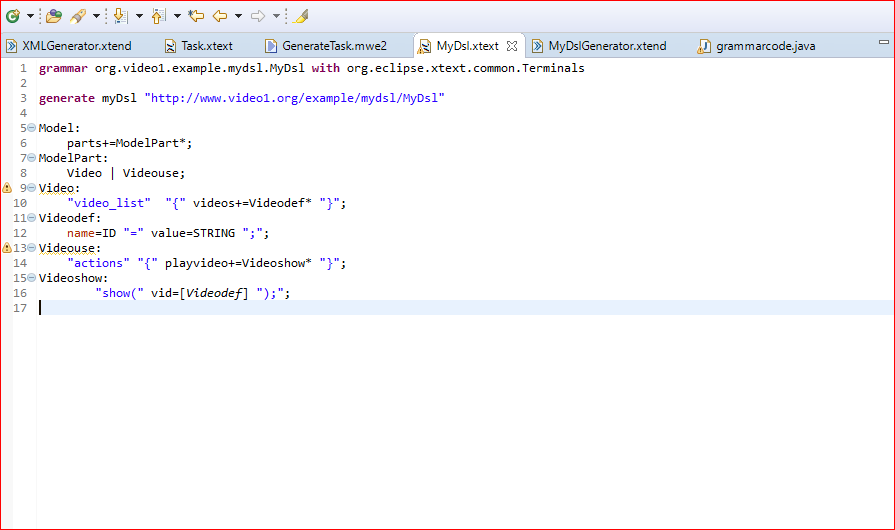Click 'playvideo+=Videoshow*' on line 14
Image resolution: width=895 pixels, height=530 pixels.
239,263
